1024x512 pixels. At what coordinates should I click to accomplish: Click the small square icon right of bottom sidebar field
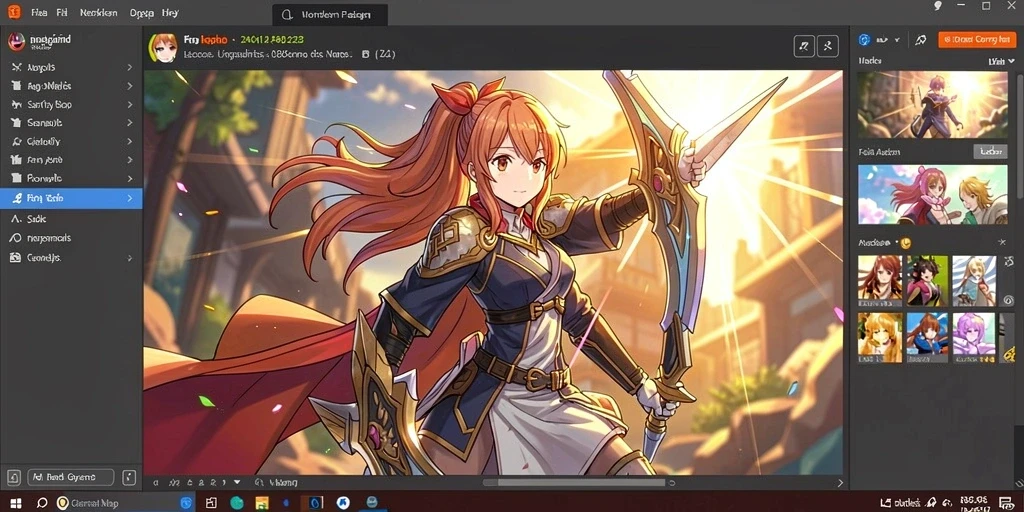click(129, 477)
